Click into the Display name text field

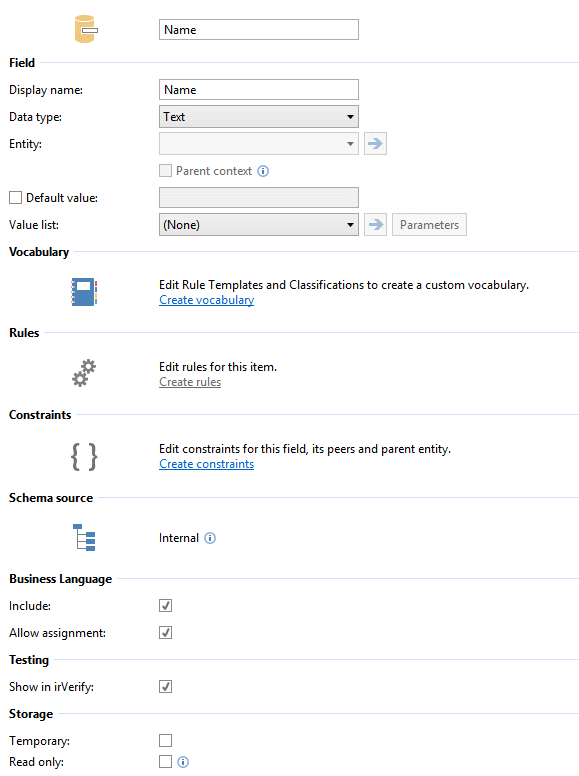(x=259, y=90)
